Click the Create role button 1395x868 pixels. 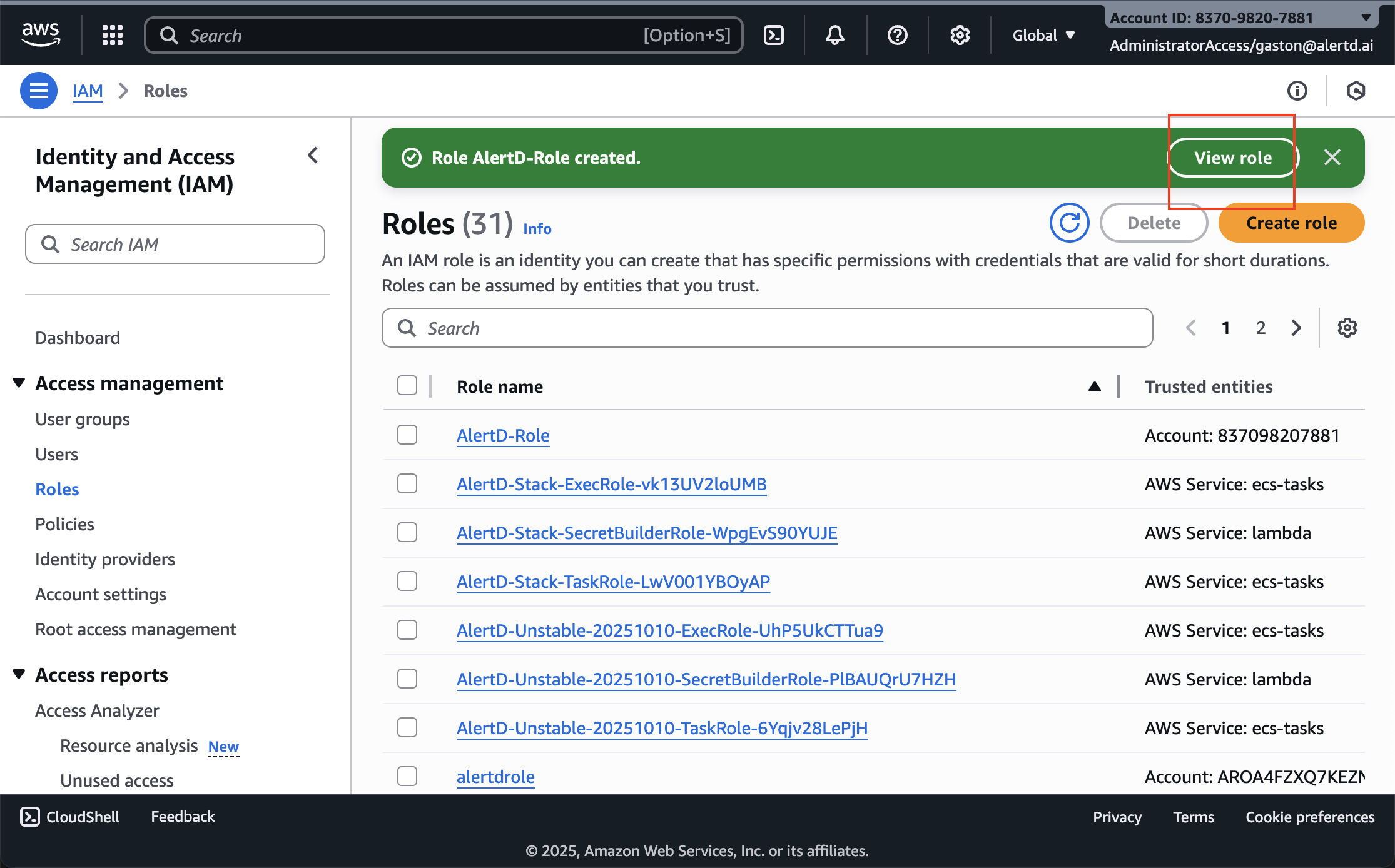(x=1291, y=223)
